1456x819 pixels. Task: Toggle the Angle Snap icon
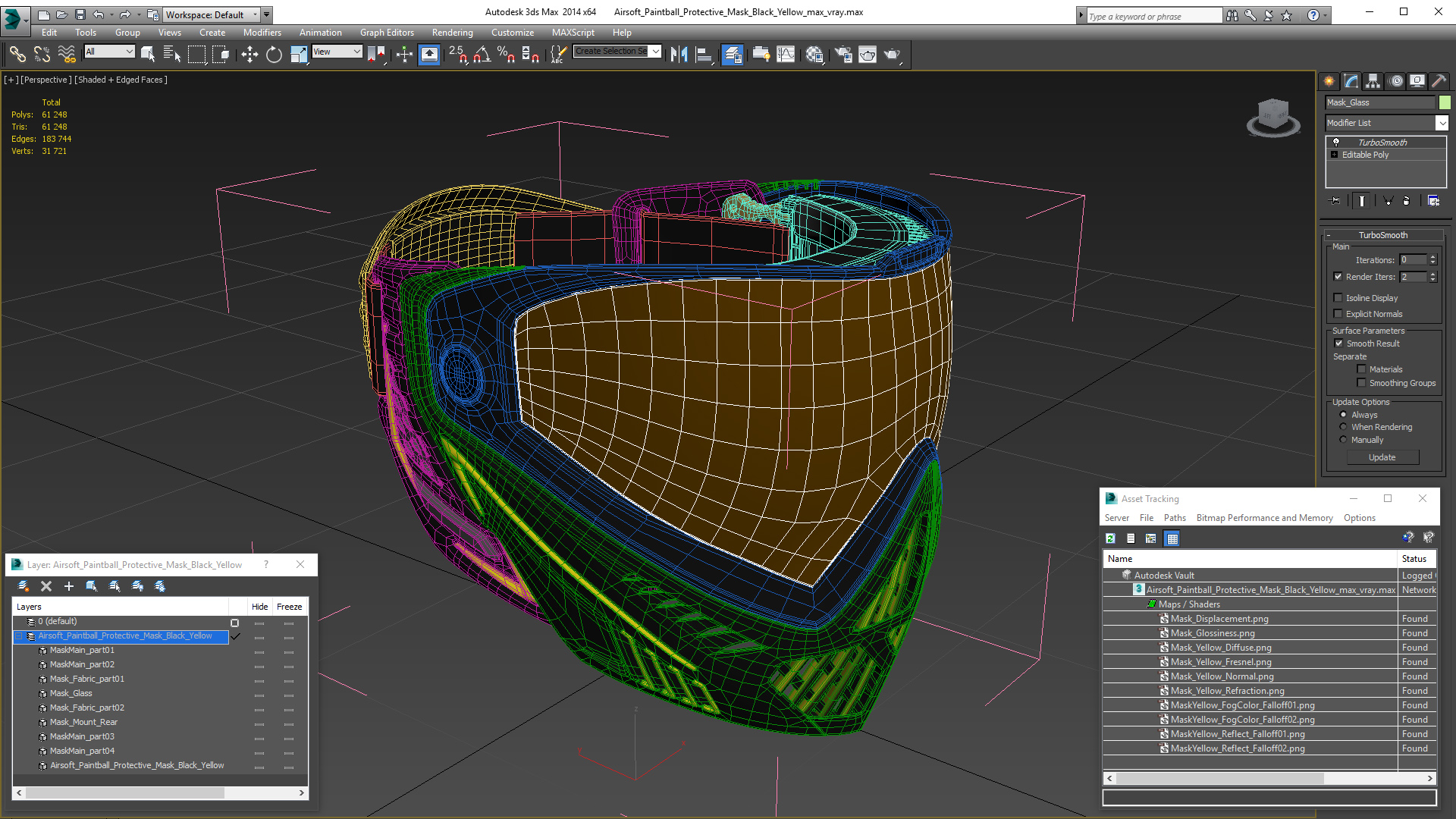coord(482,54)
